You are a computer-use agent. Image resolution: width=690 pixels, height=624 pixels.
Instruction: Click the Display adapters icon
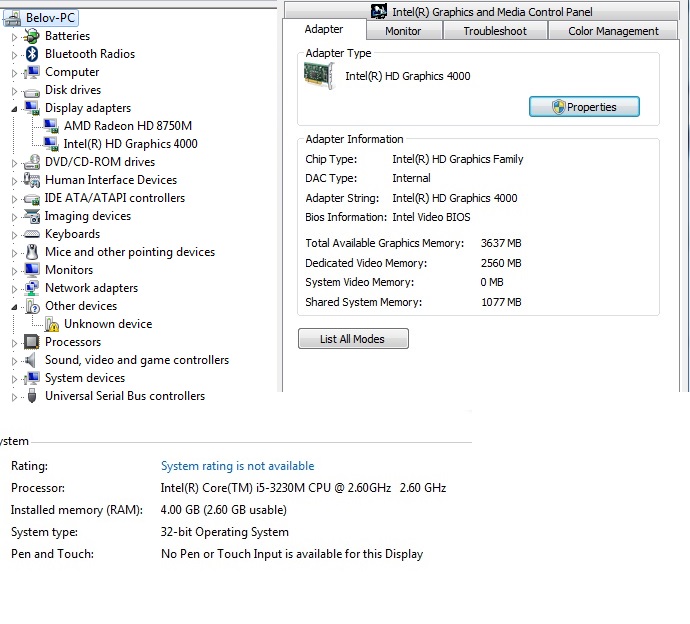coord(32,108)
